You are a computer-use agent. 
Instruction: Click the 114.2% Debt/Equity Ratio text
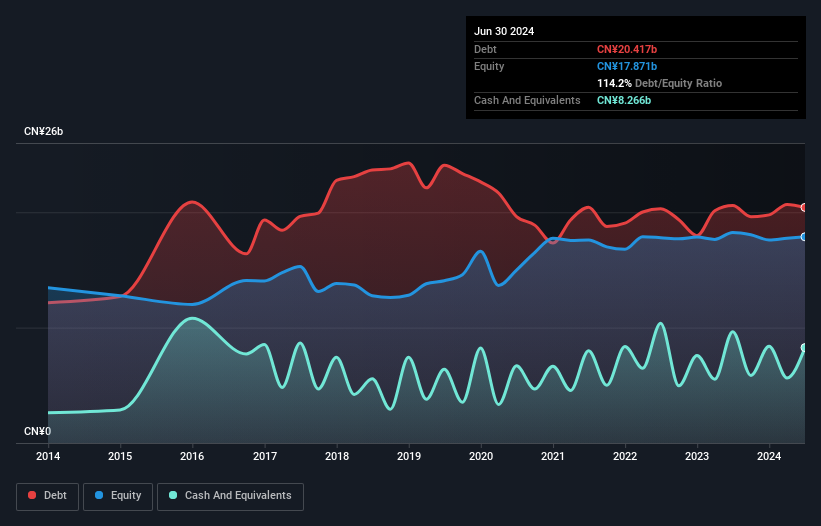659,83
